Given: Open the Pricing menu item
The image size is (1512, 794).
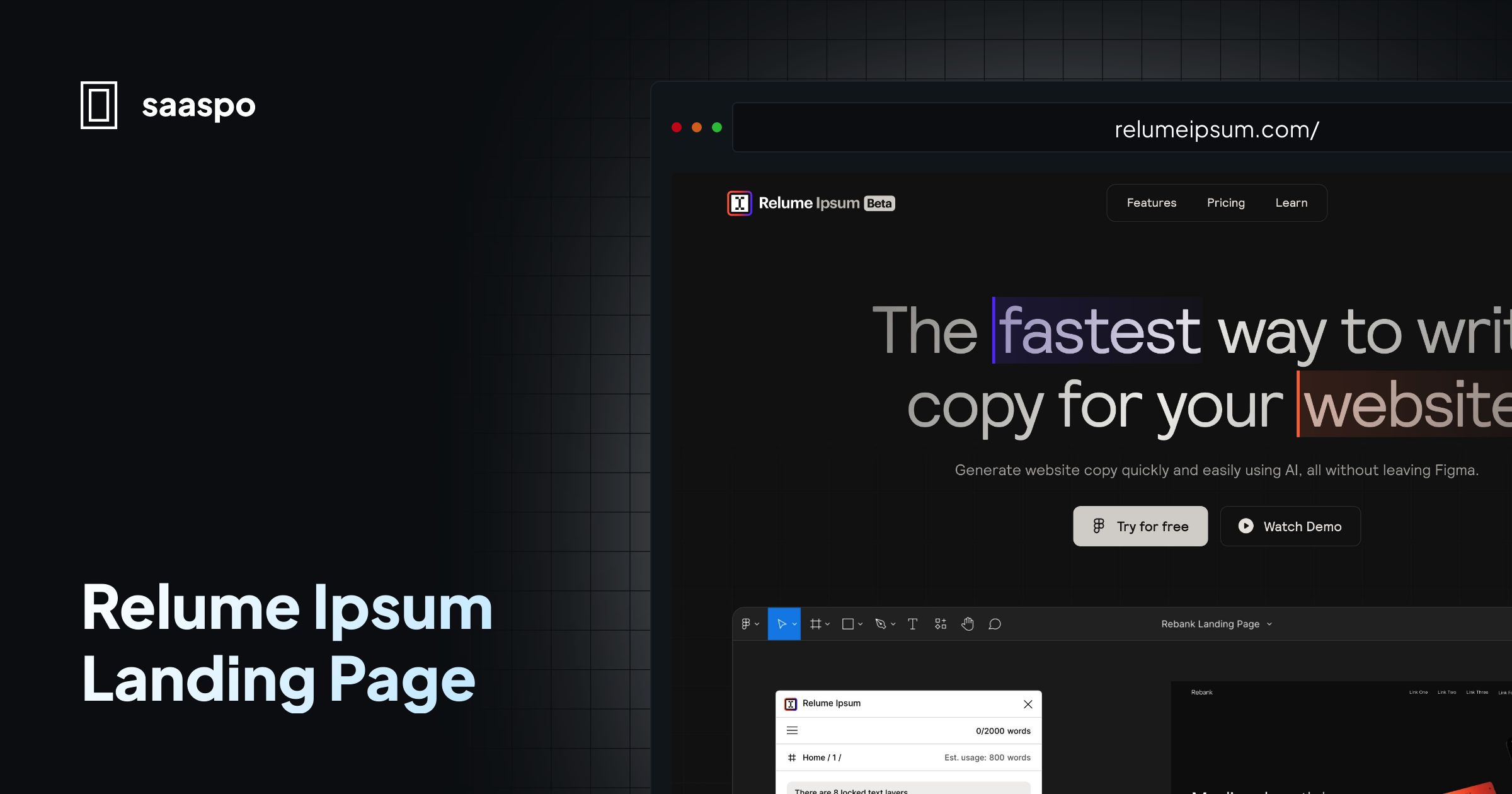Looking at the screenshot, I should [x=1225, y=202].
